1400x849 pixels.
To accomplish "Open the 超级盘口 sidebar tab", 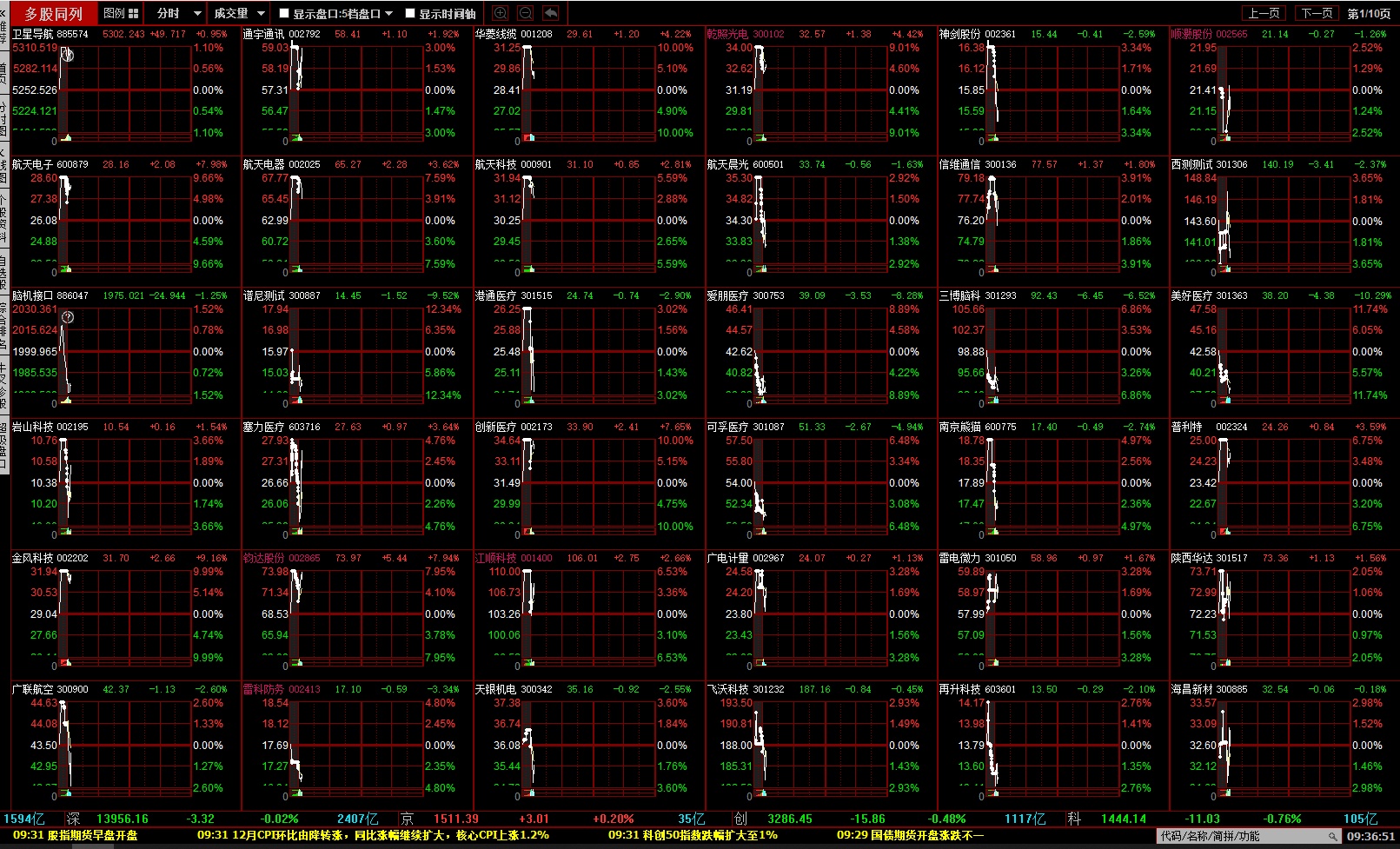I will [4, 446].
